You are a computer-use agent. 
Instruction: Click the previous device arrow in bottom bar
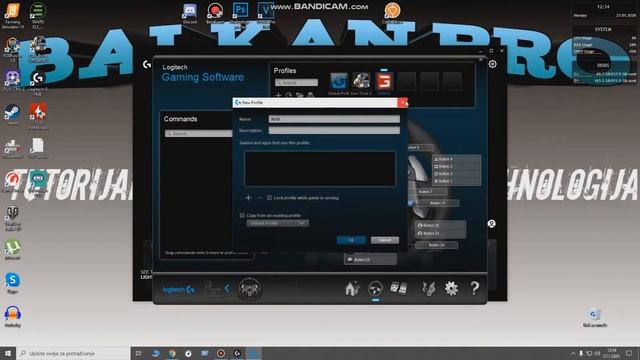point(227,289)
